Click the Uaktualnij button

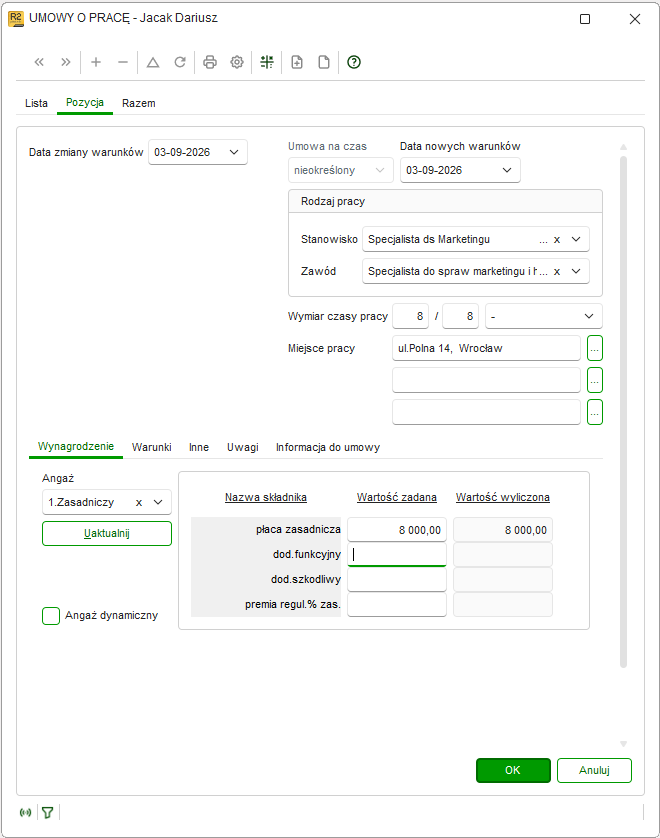pos(107,533)
